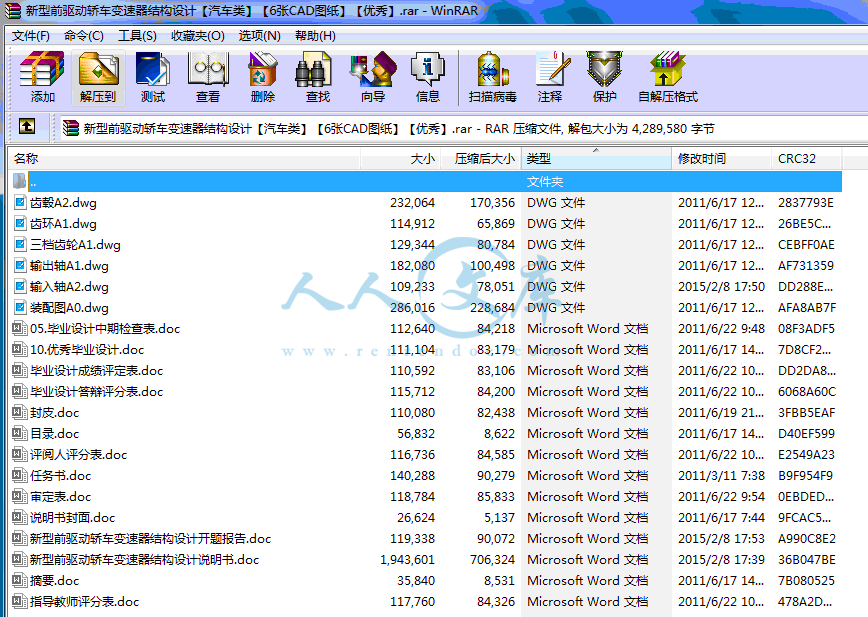Open the 选项(N) menu
Viewport: 868px width, 617px height.
click(260, 36)
